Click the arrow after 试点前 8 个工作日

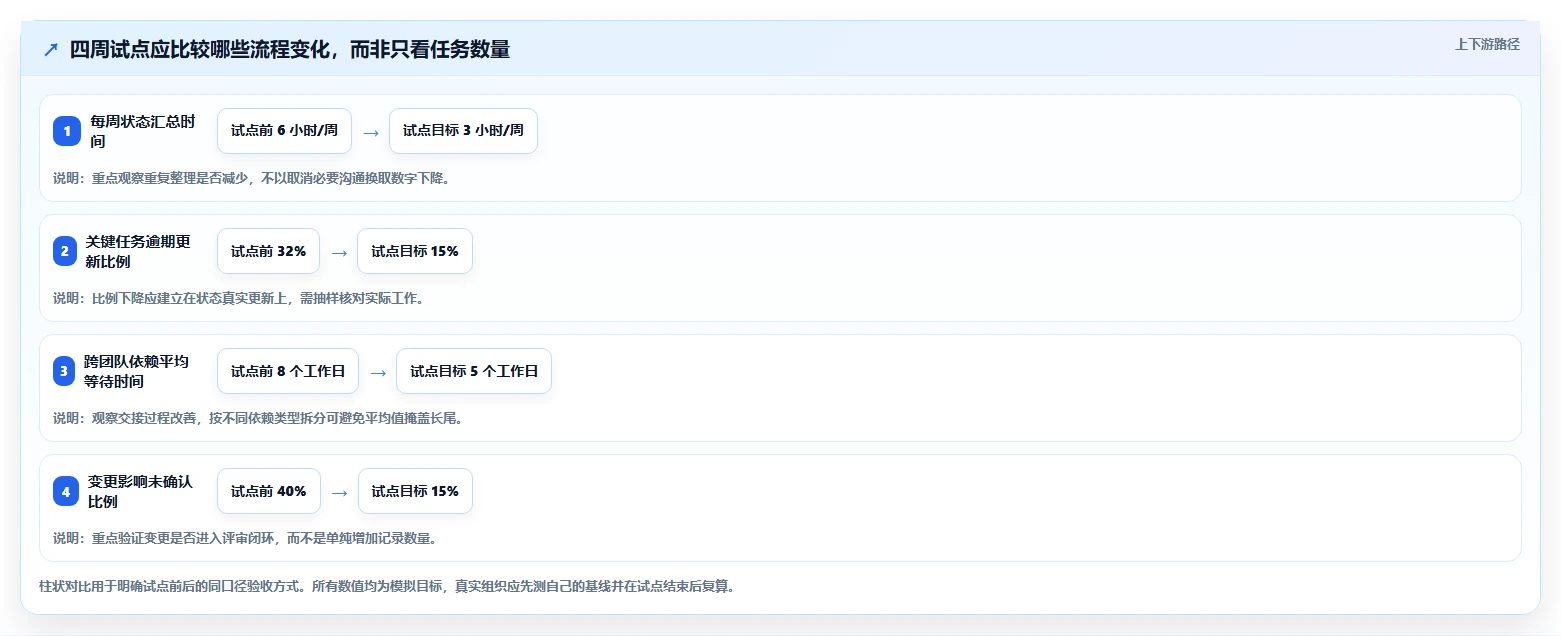click(x=378, y=372)
